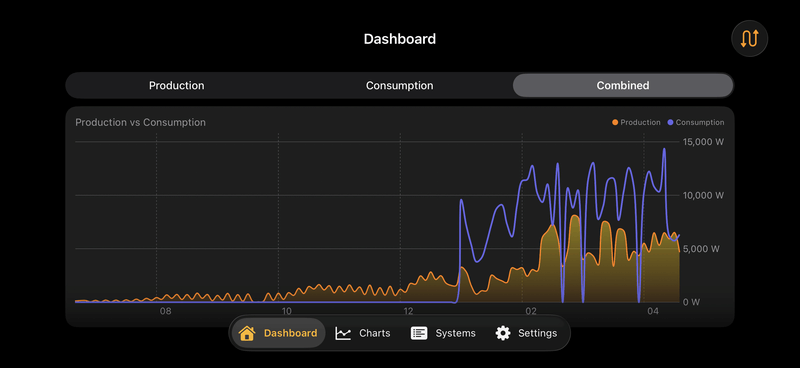Click the 5,000 W axis label
The width and height of the screenshot is (800, 368).
[x=701, y=249]
